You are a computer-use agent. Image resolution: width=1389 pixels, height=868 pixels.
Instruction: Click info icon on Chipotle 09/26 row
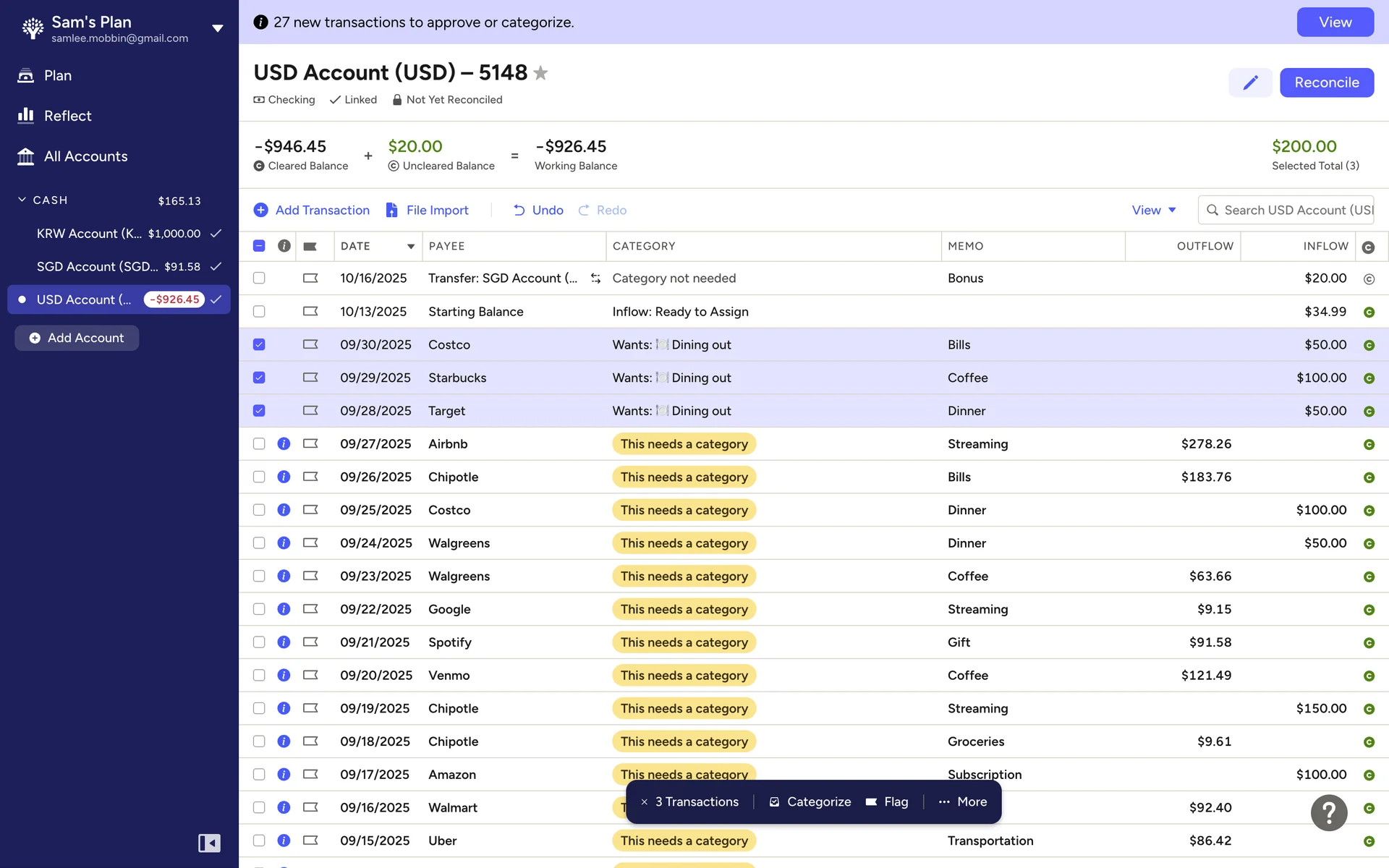284,477
